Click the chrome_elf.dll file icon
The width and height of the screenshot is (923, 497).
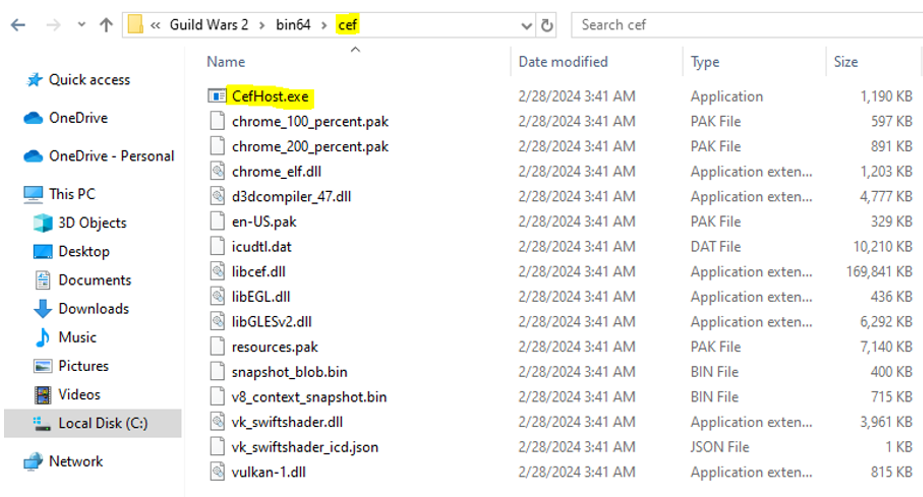click(x=217, y=171)
